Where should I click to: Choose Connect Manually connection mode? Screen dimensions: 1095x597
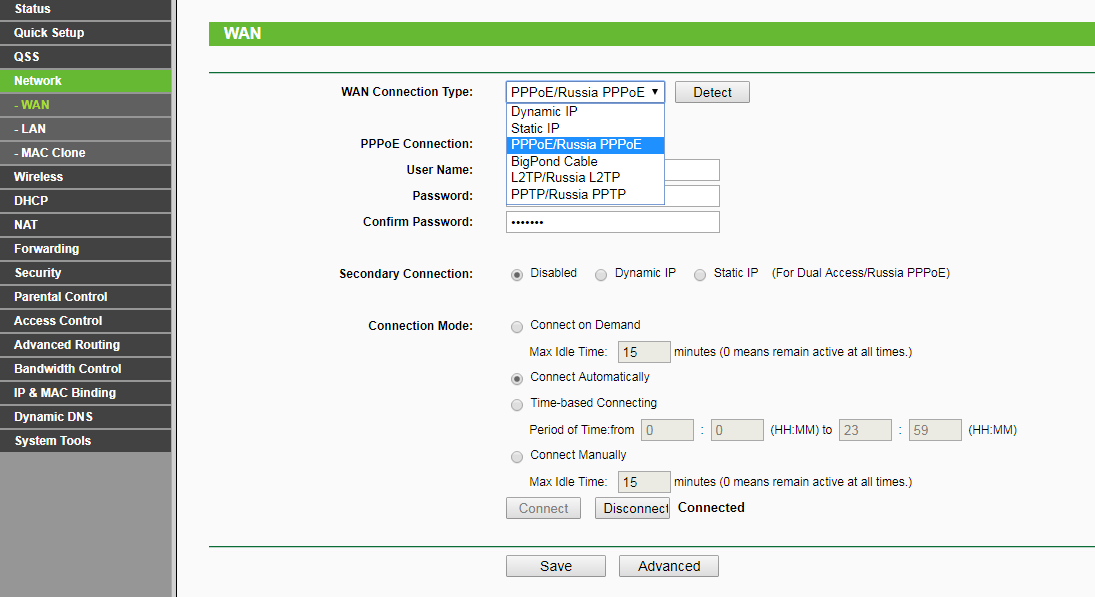pos(517,456)
